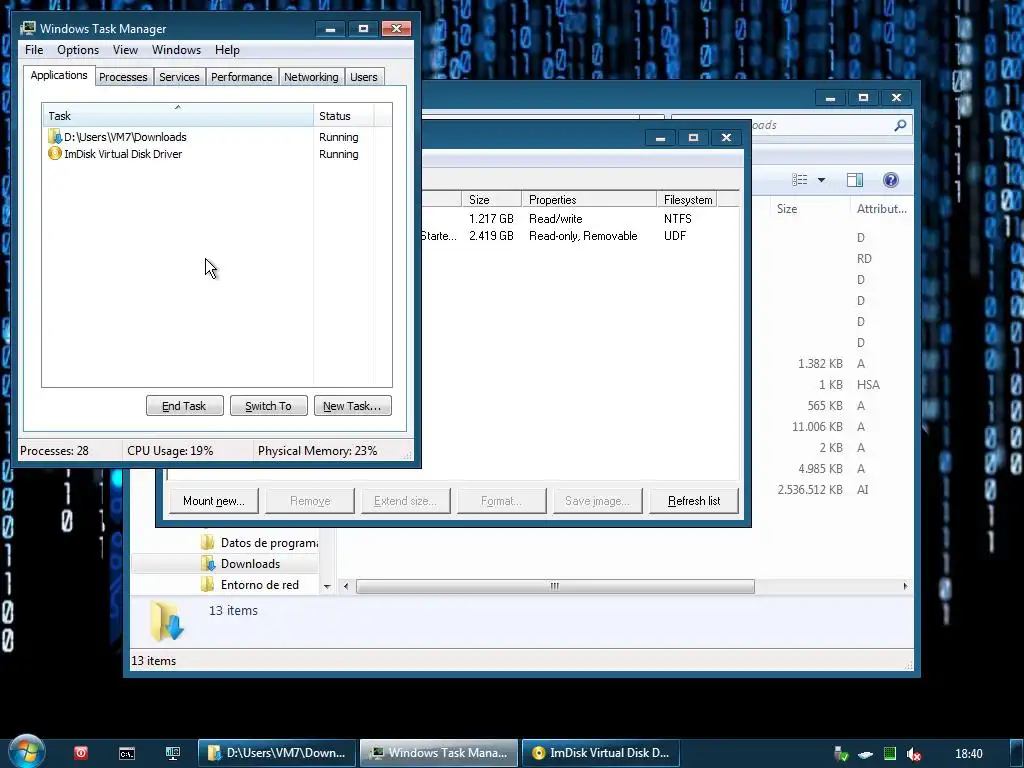Switch to ImDisk Virtual Disk taskbar button
This screenshot has height=768, width=1024.
601,753
